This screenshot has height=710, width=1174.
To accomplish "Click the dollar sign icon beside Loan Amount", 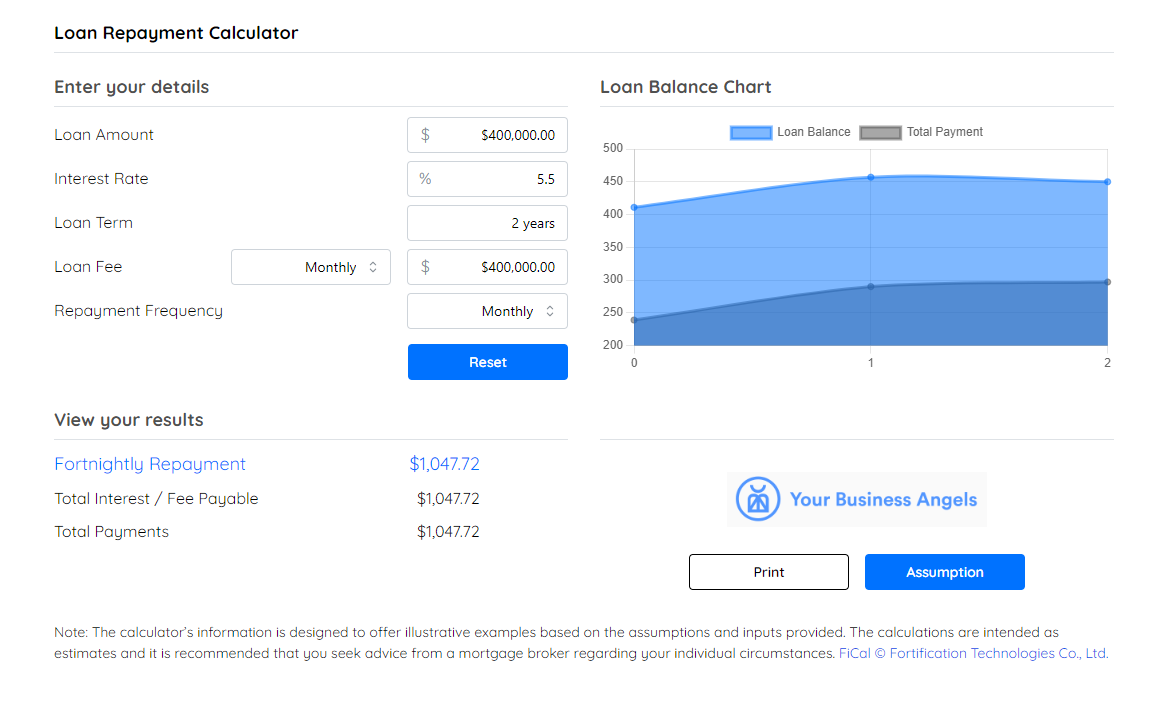I will coord(423,134).
